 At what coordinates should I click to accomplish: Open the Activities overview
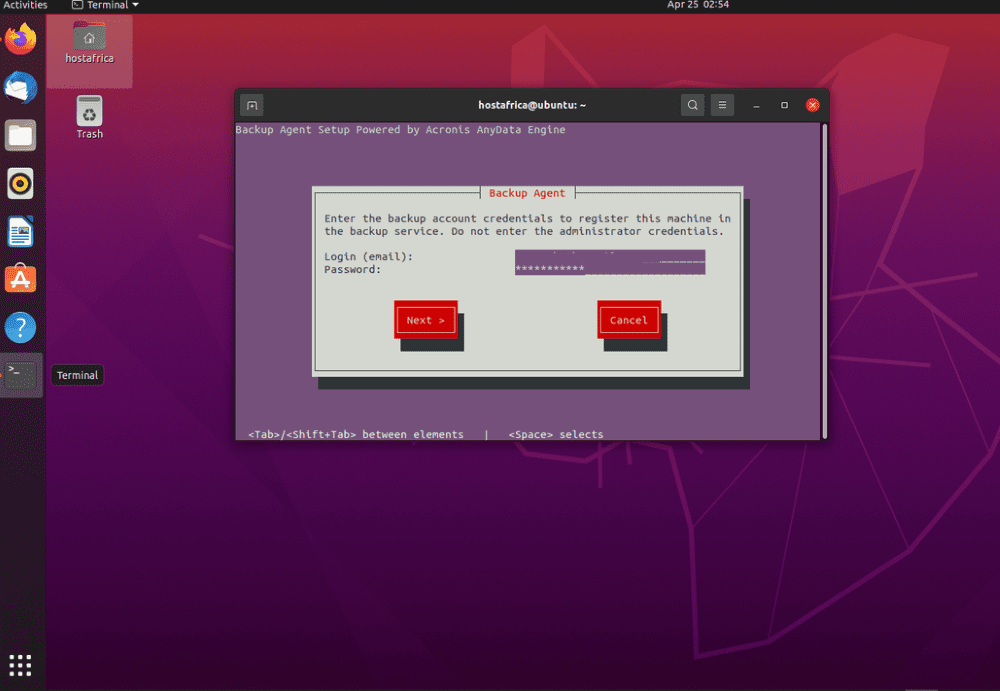click(25, 5)
